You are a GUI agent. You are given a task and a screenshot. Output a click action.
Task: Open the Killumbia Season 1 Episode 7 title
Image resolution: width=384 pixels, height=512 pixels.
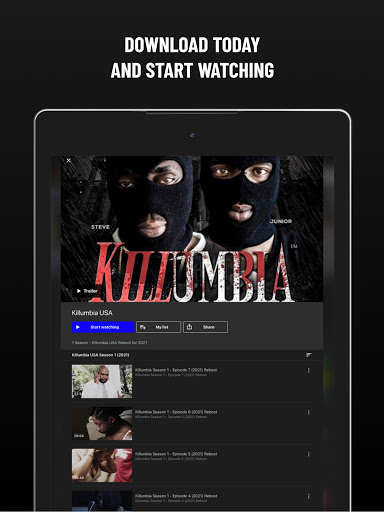click(176, 370)
